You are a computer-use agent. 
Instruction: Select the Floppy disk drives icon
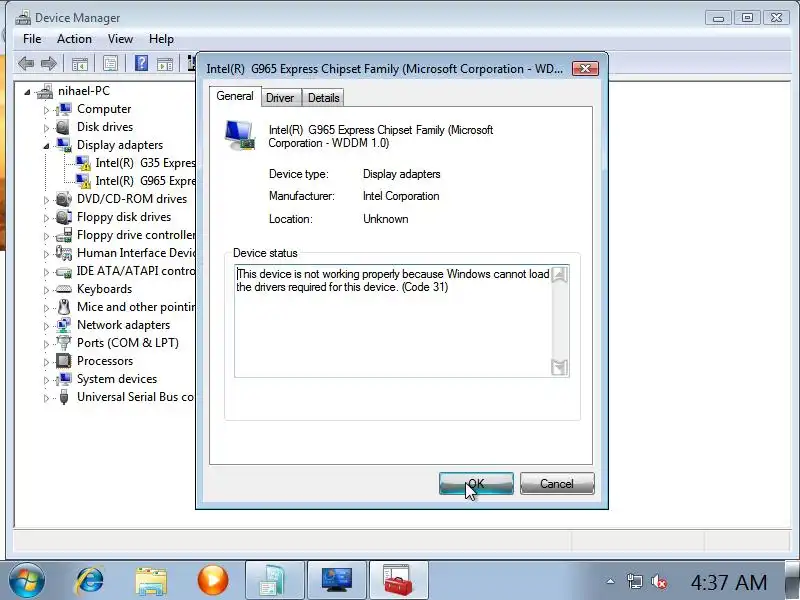click(x=64, y=217)
